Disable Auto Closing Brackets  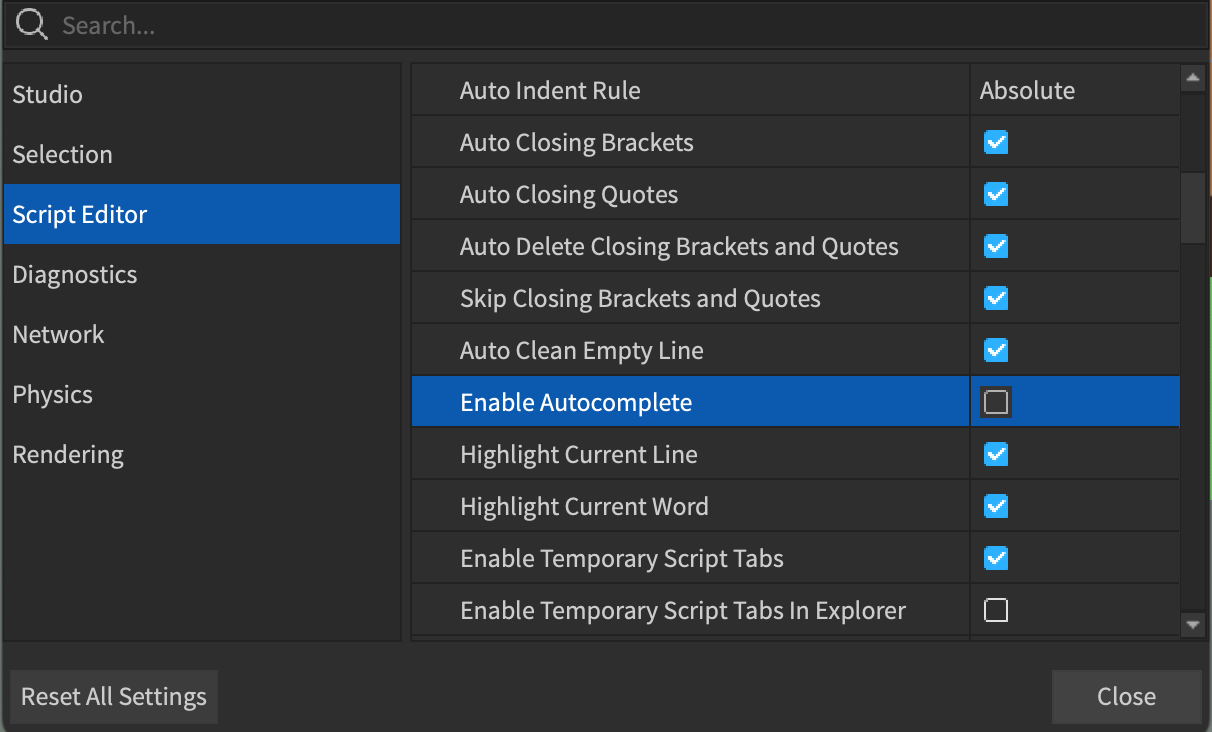[x=996, y=142]
